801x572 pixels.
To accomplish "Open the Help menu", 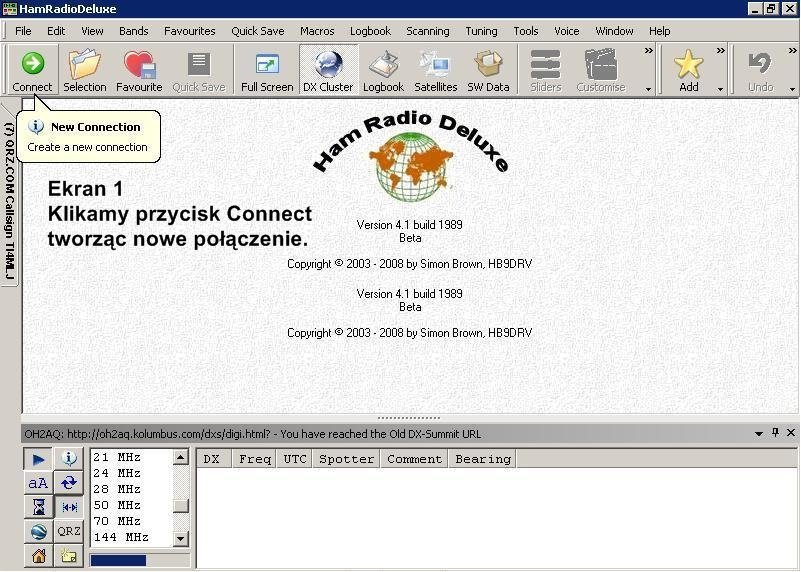I will tap(659, 31).
